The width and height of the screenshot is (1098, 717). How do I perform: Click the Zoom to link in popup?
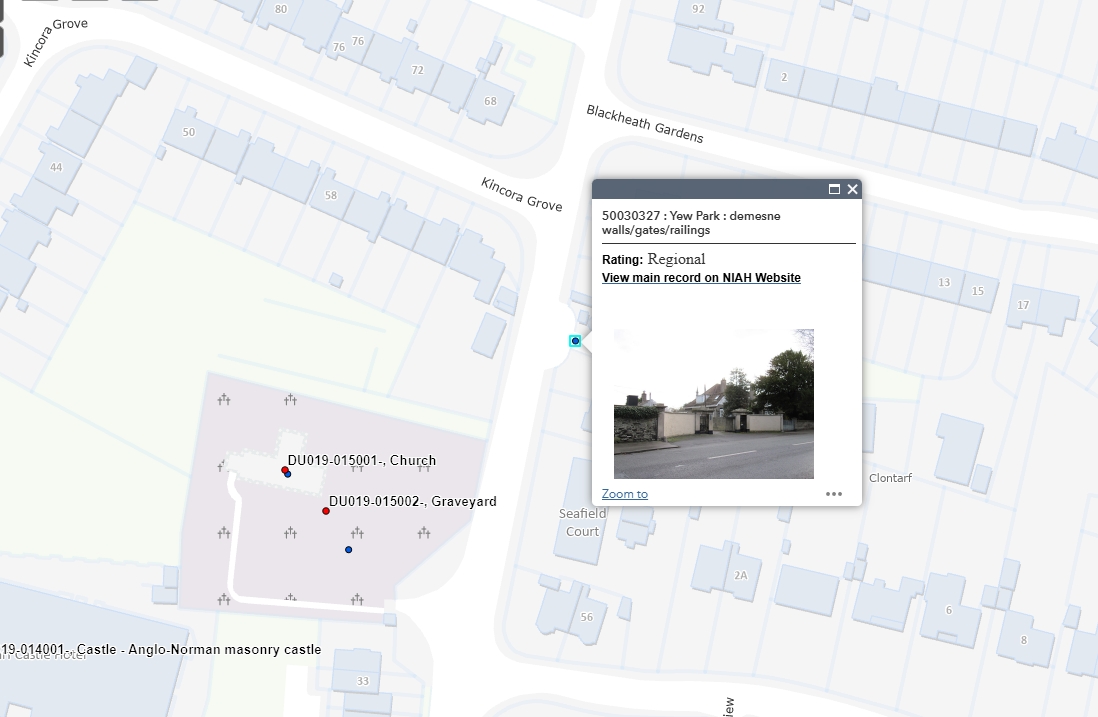[x=624, y=494]
